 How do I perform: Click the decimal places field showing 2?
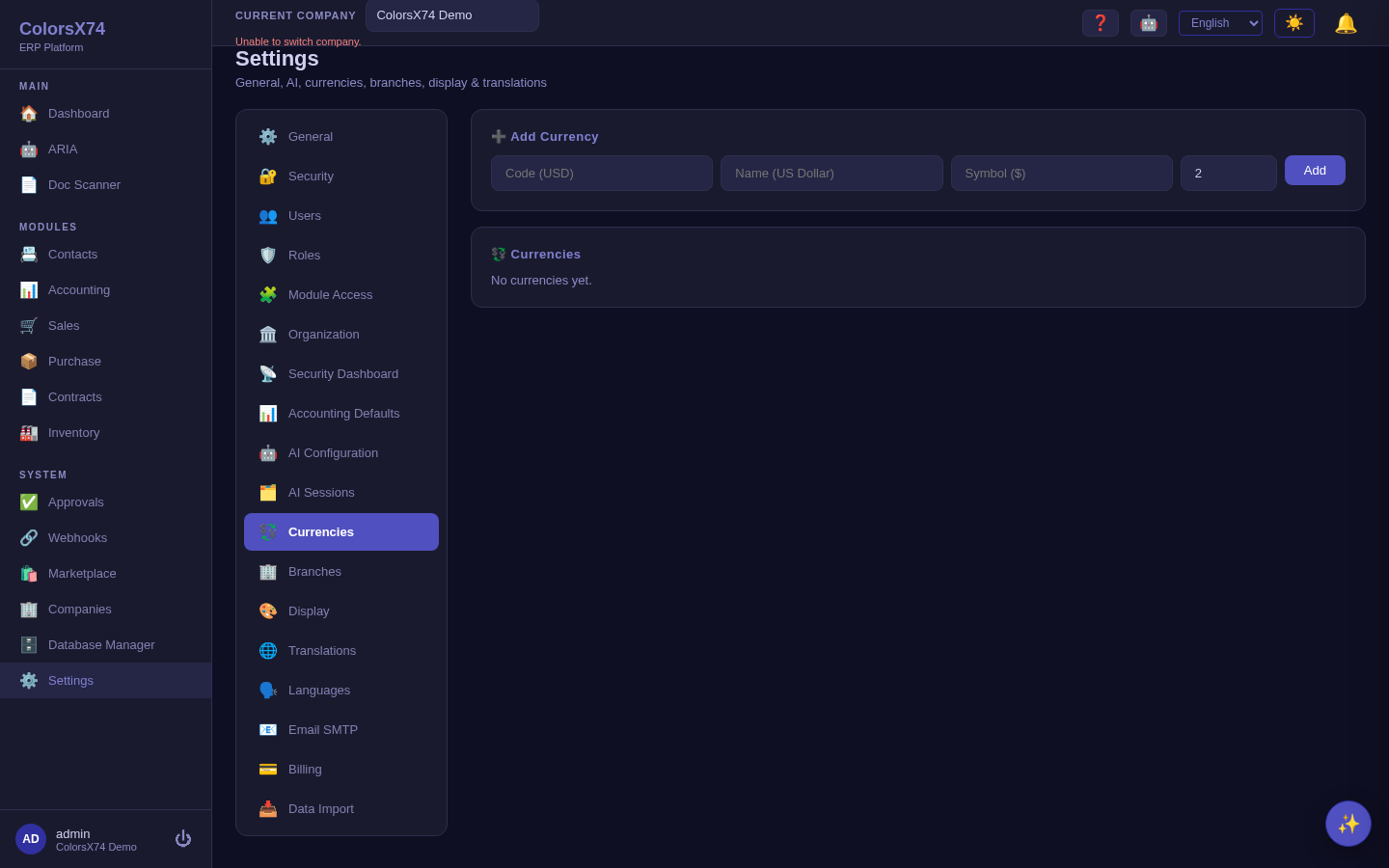[1229, 174]
